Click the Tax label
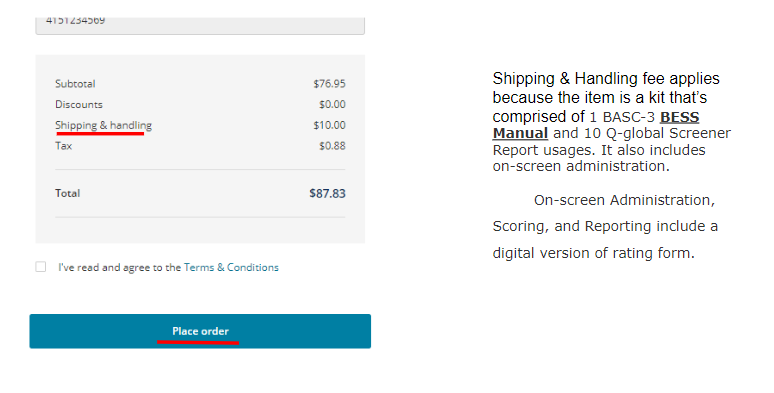 (x=64, y=146)
